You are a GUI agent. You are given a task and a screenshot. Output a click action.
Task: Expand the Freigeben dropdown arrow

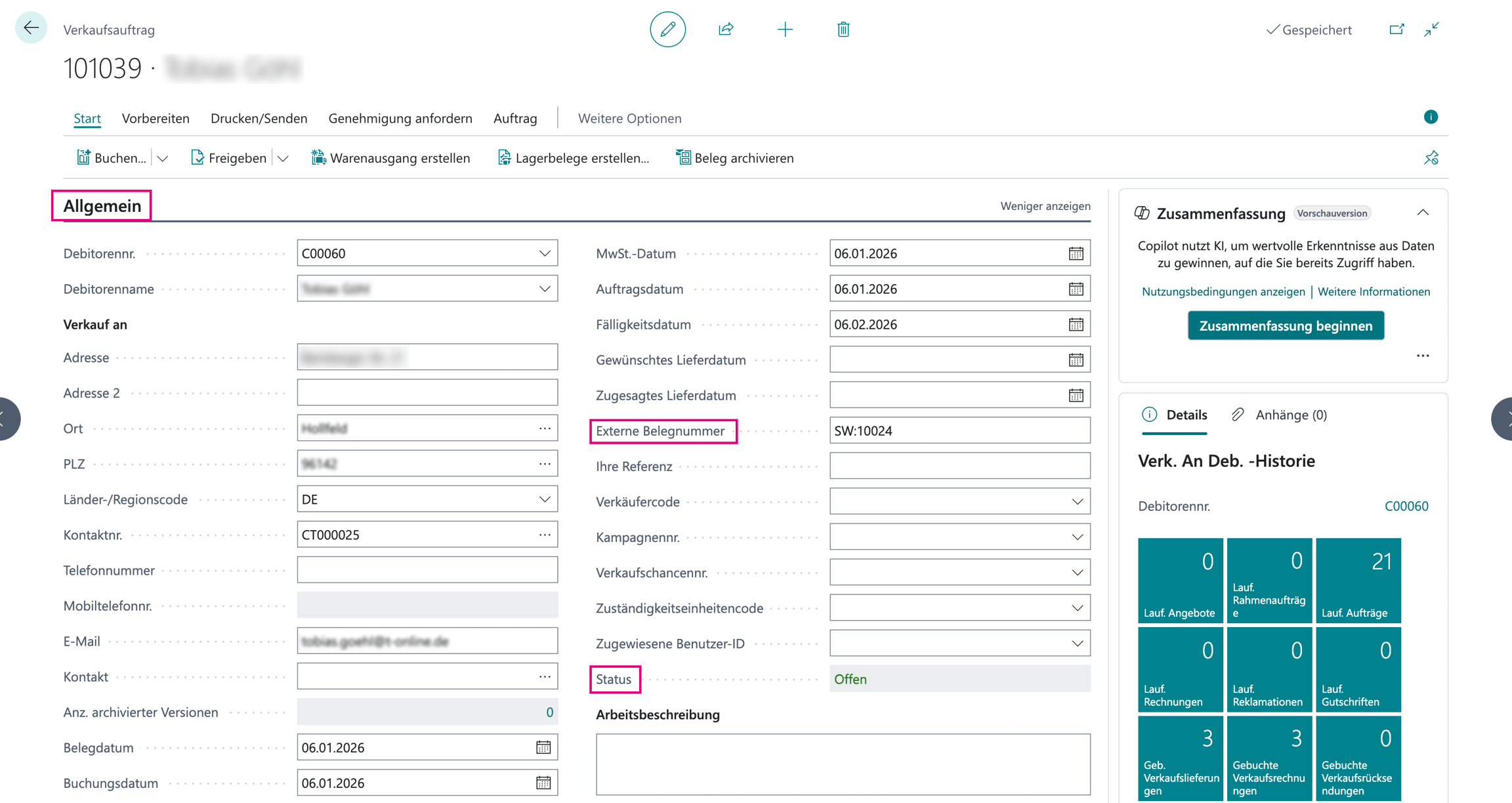coord(283,158)
